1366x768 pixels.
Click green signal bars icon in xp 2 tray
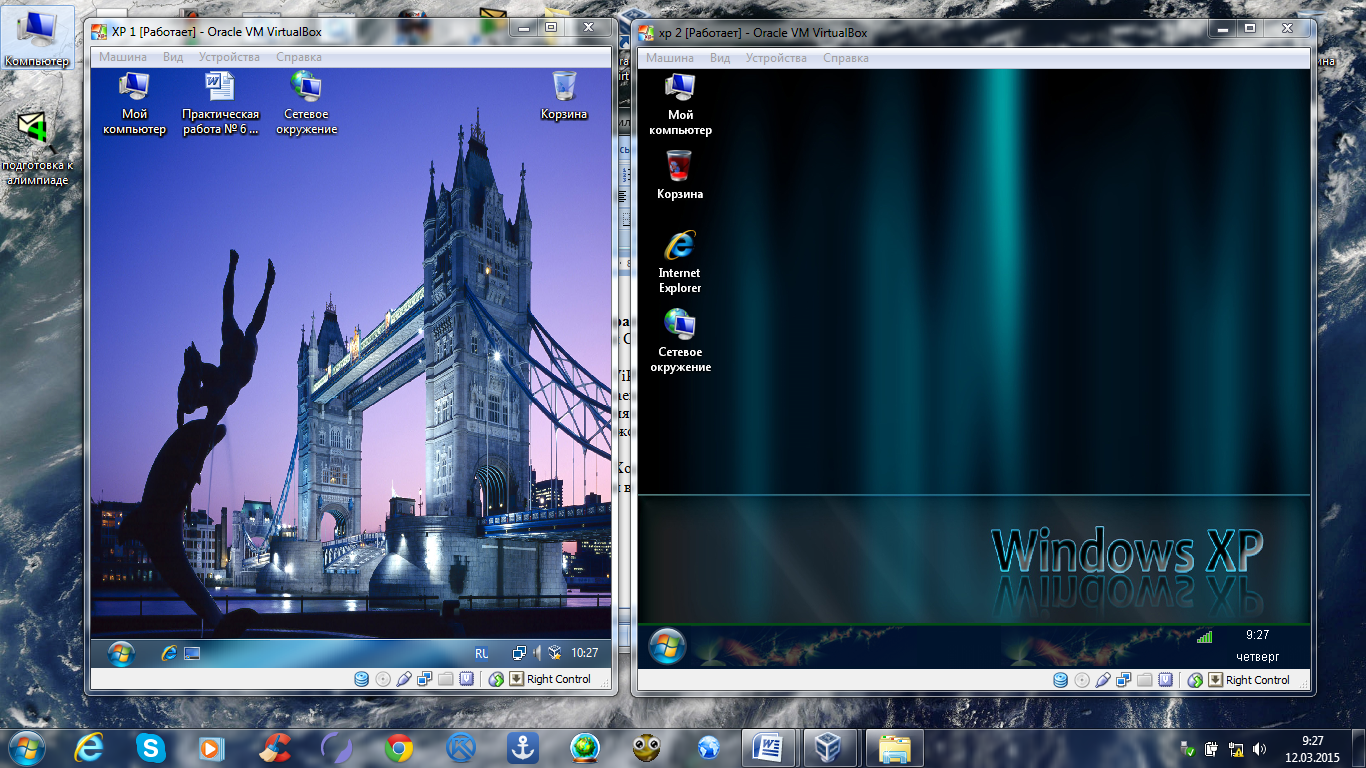pos(1205,635)
